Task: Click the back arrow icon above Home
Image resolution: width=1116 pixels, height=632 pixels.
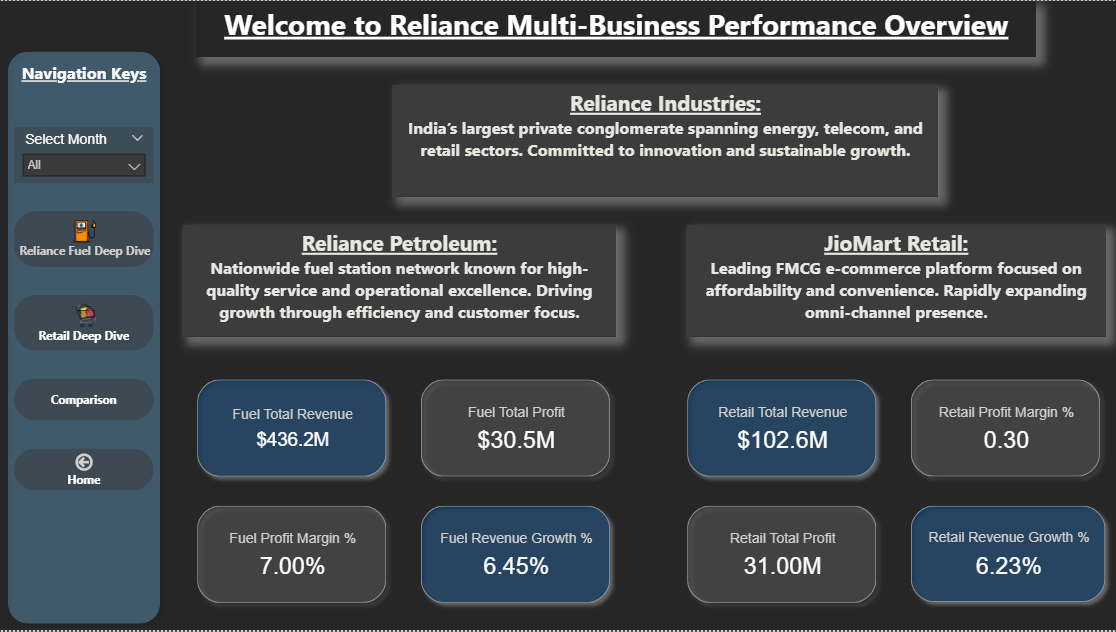Action: click(x=84, y=461)
